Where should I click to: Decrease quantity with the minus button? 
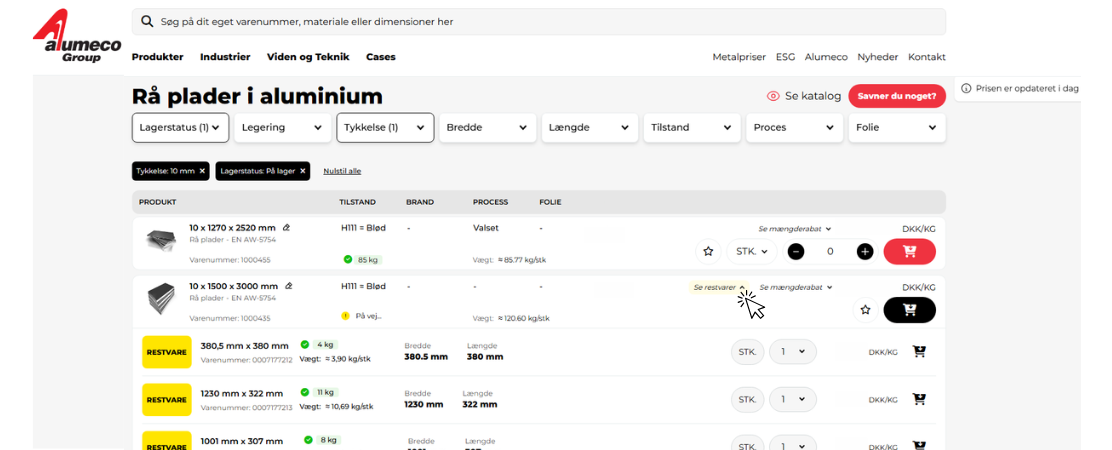pyautogui.click(x=796, y=252)
